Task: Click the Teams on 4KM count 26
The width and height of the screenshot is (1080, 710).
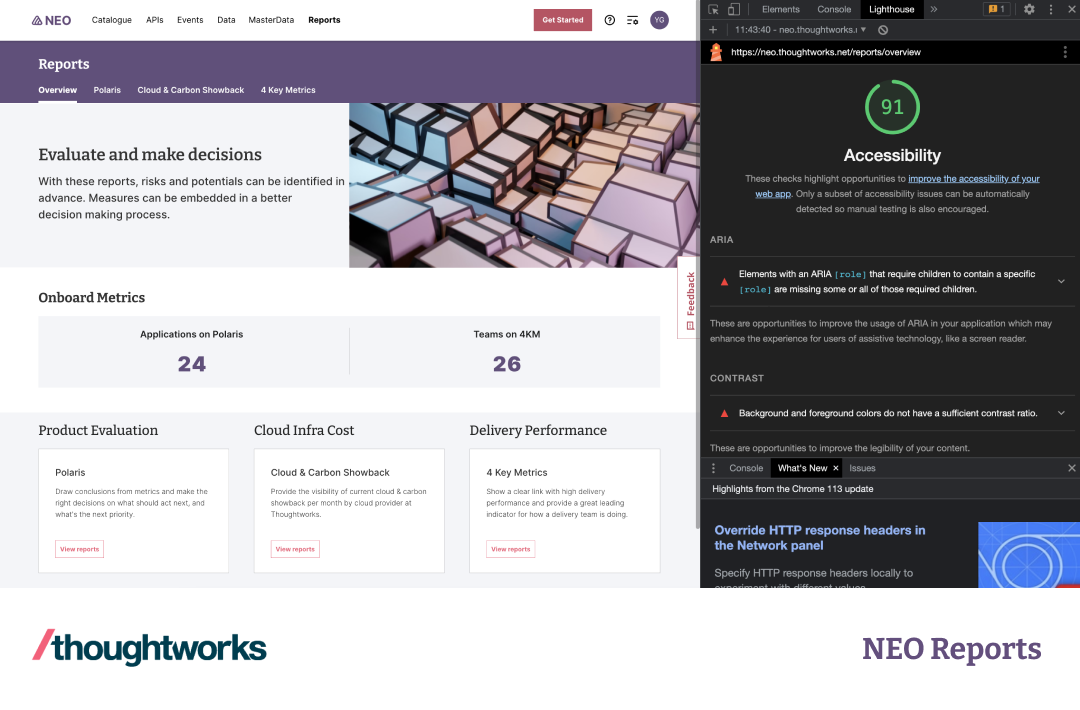Action: click(x=507, y=364)
